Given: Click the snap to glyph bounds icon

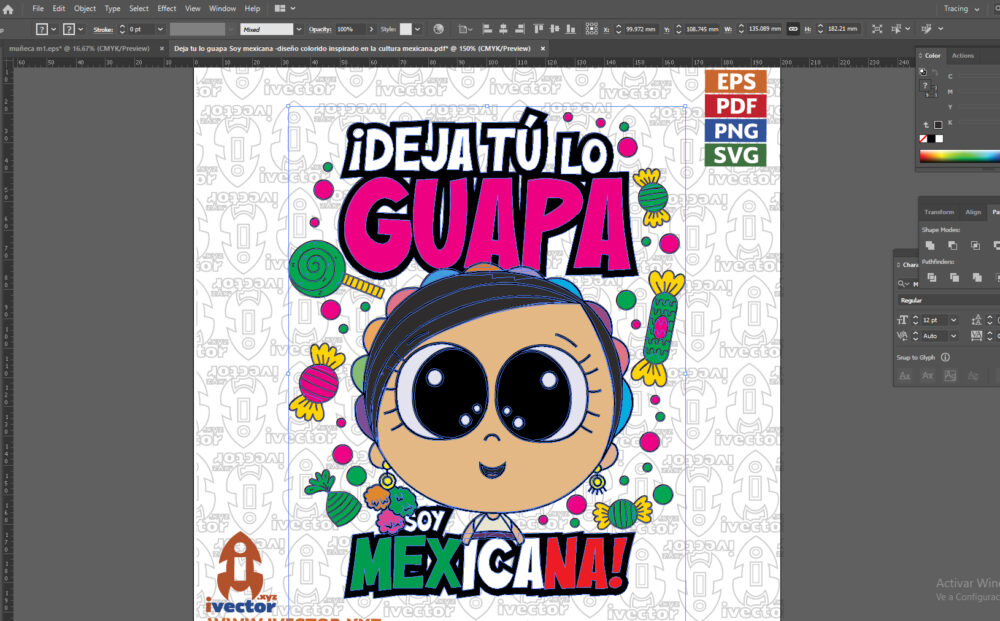Looking at the screenshot, I should 950,376.
